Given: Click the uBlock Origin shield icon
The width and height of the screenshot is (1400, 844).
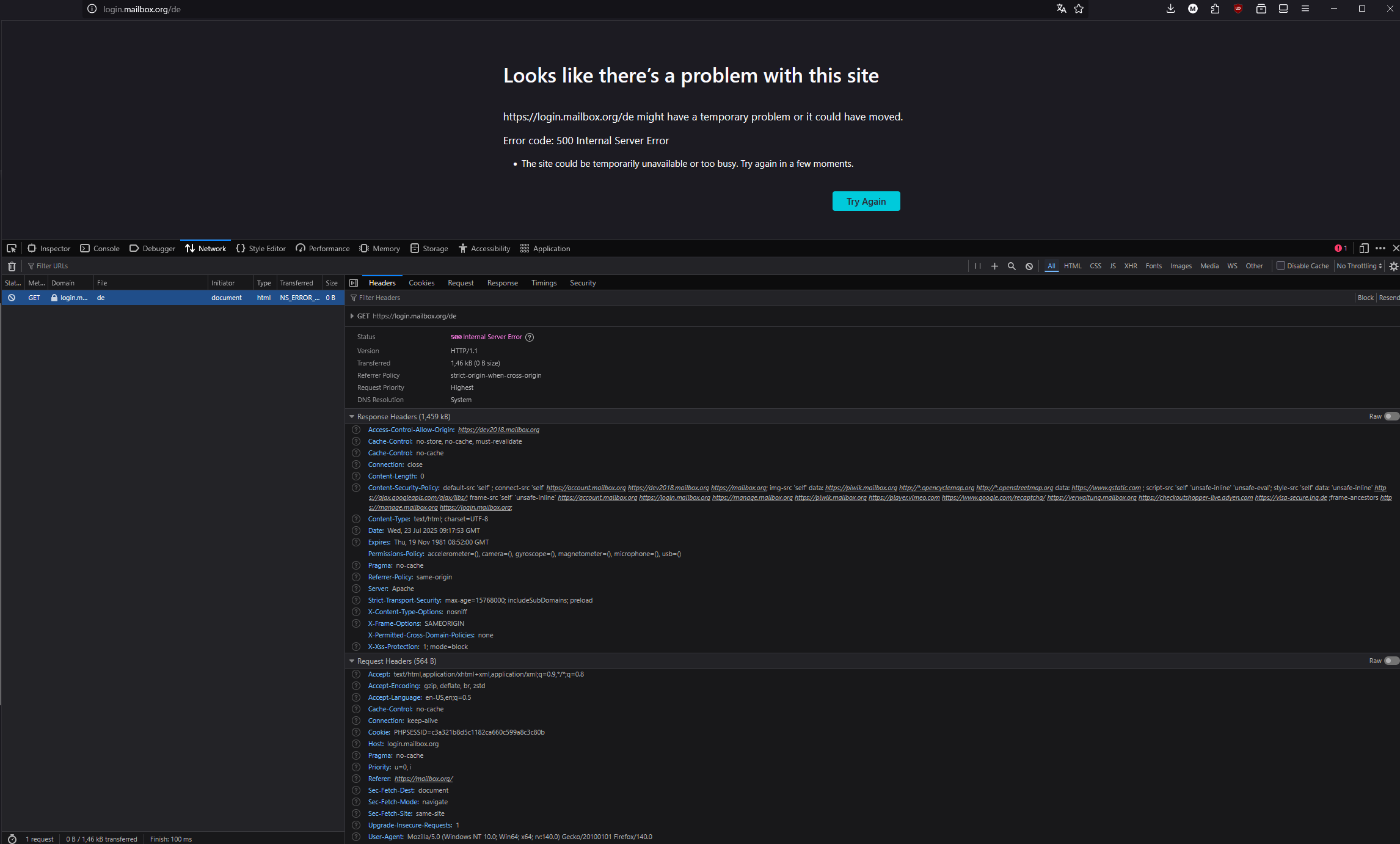Looking at the screenshot, I should point(1238,9).
